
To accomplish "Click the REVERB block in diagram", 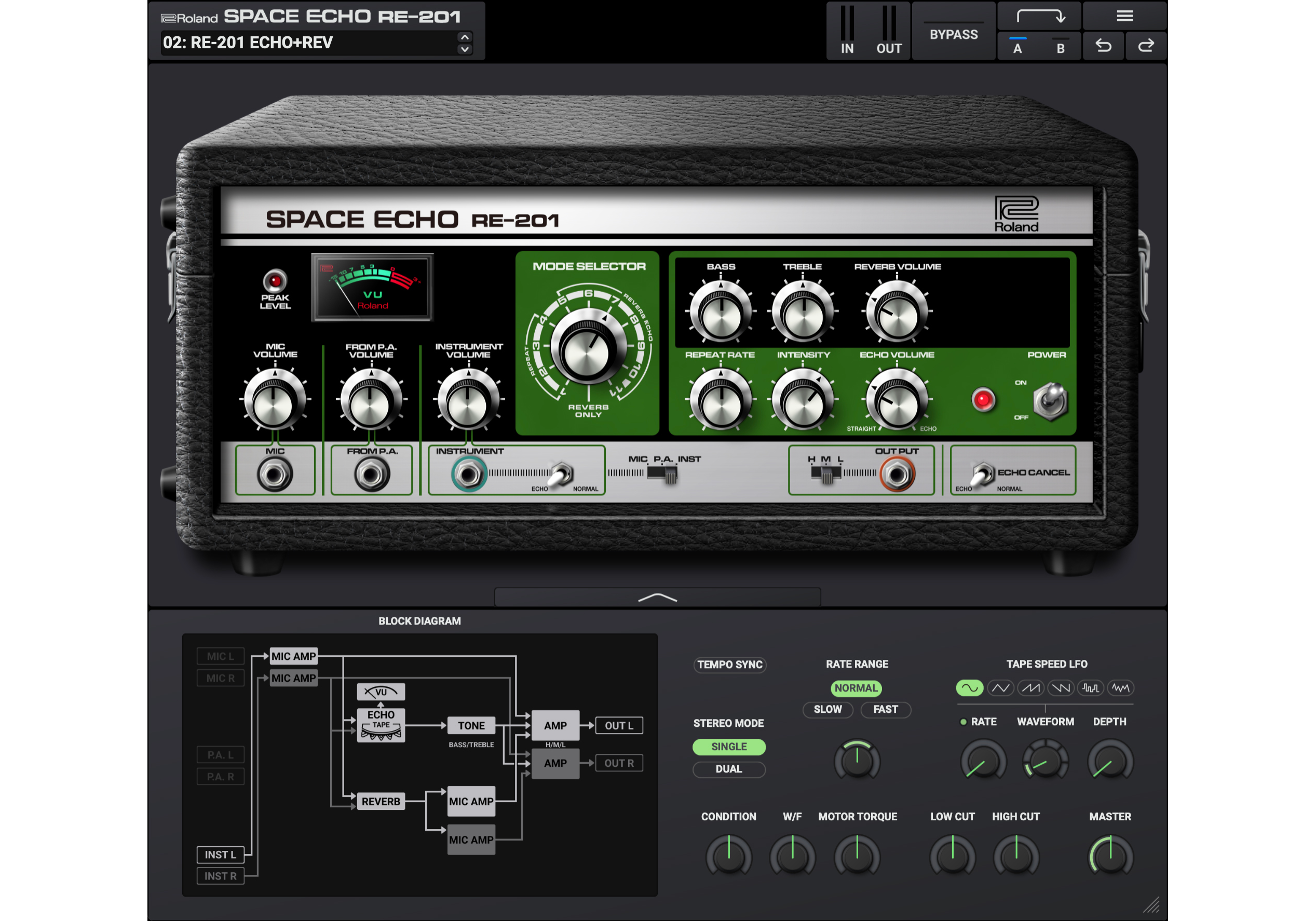I will tap(381, 801).
